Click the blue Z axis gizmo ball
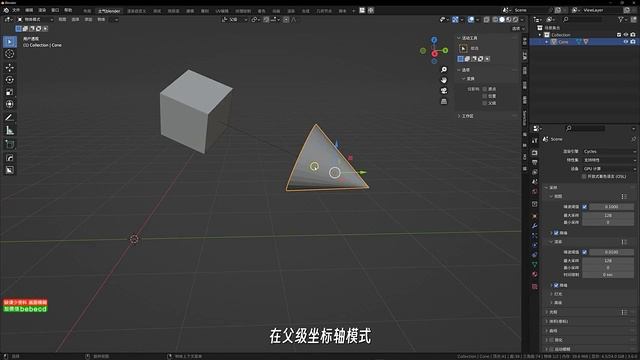The height and width of the screenshot is (360, 640). [x=434, y=40]
